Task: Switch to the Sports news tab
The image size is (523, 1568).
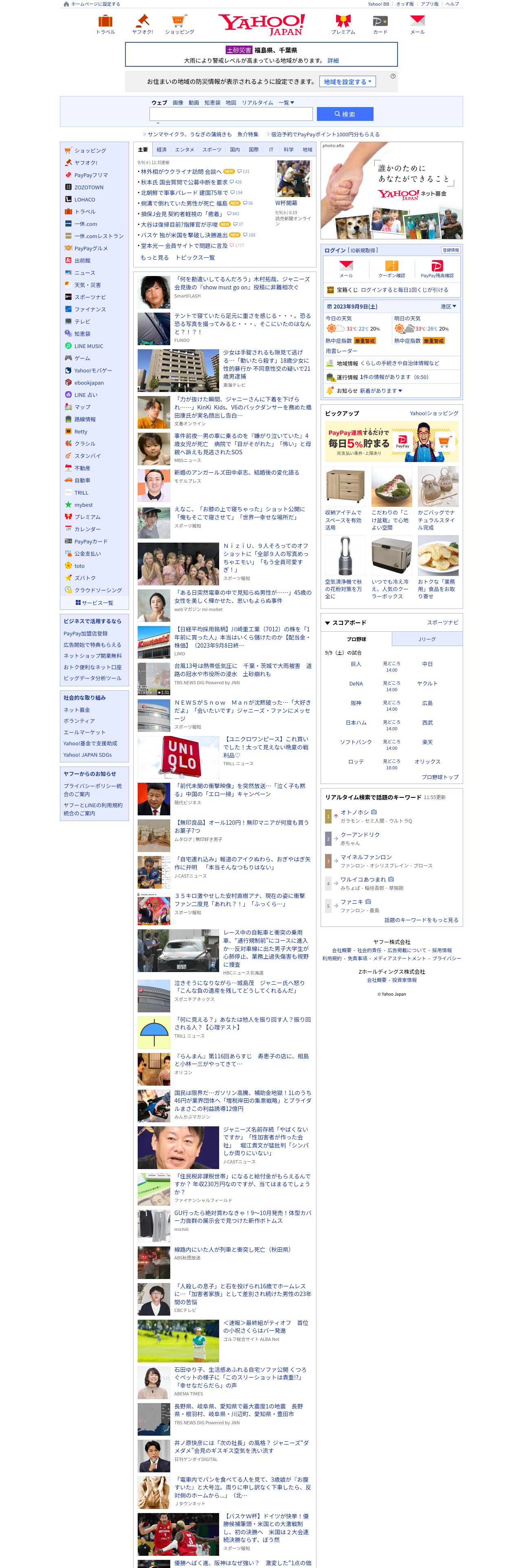Action: [212, 150]
